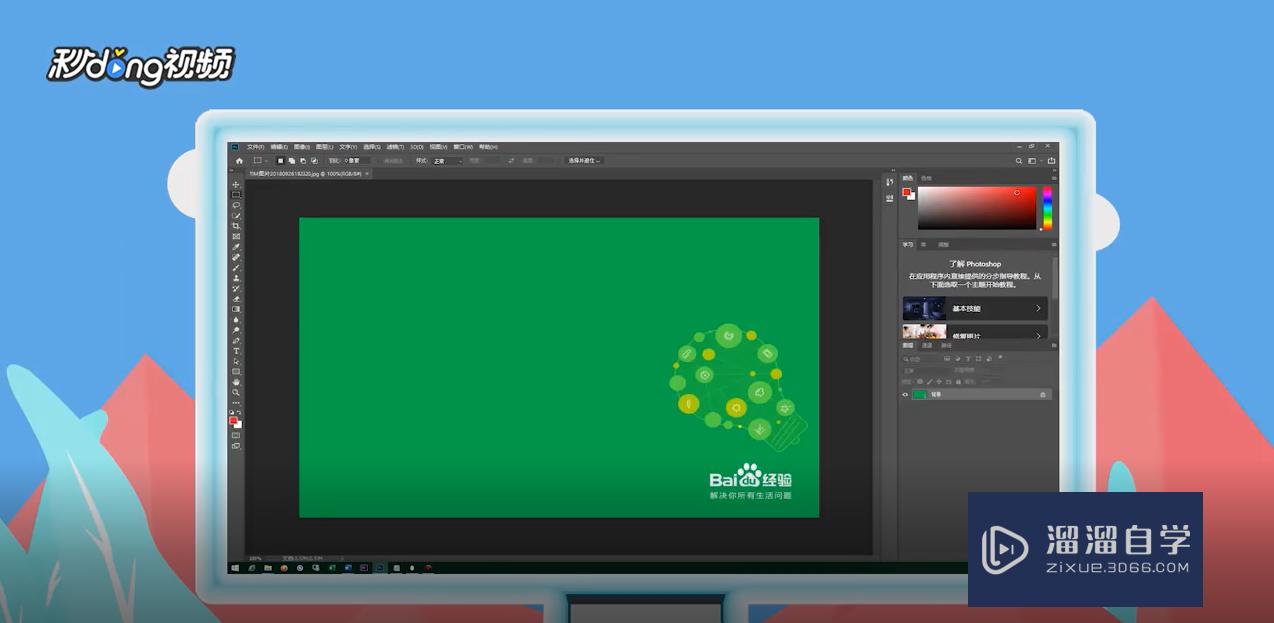This screenshot has height=623, width=1274.
Task: Open the Select menu
Action: 372,146
